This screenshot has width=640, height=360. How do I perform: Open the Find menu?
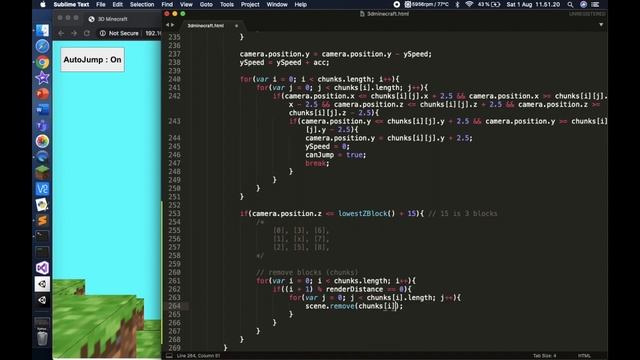coord(167,4)
